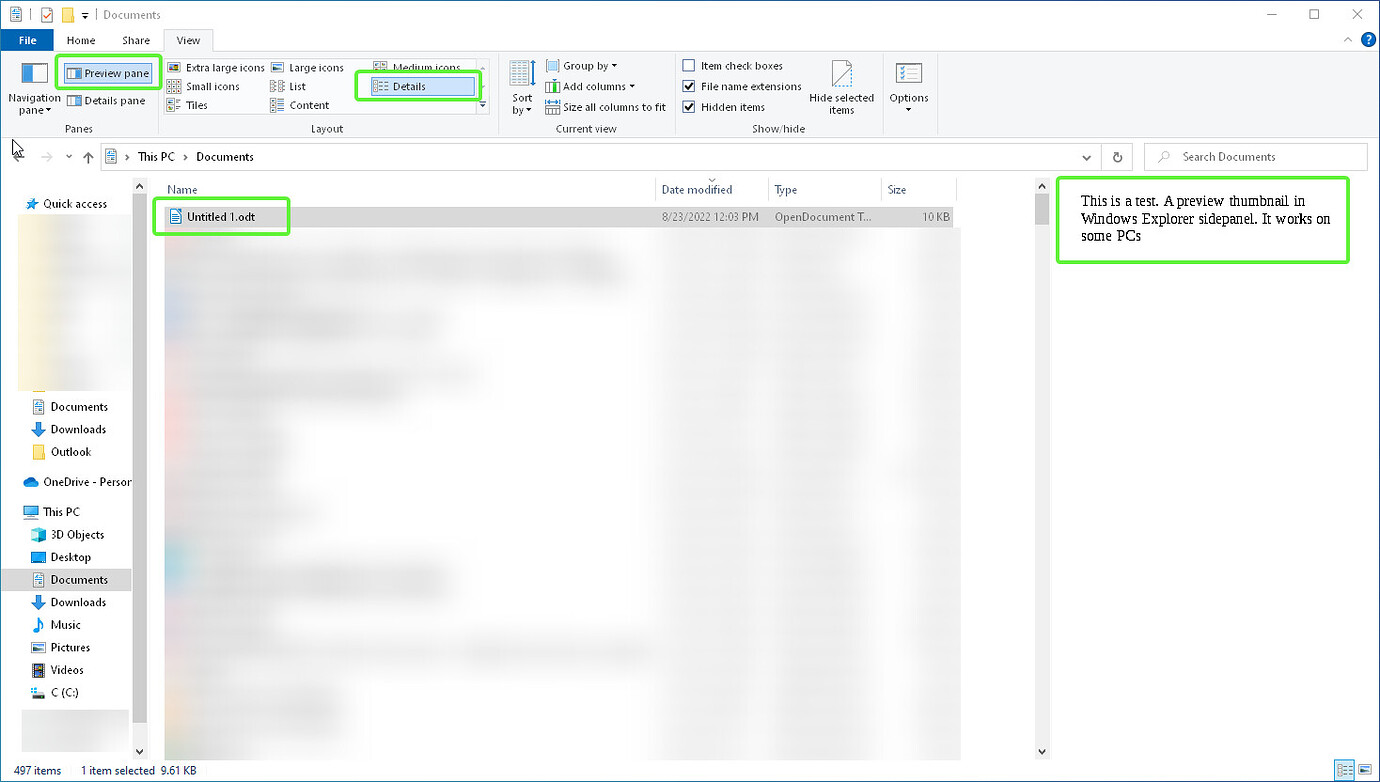The height and width of the screenshot is (782, 1380).
Task: Click Size all columns to fit
Action: coord(605,107)
